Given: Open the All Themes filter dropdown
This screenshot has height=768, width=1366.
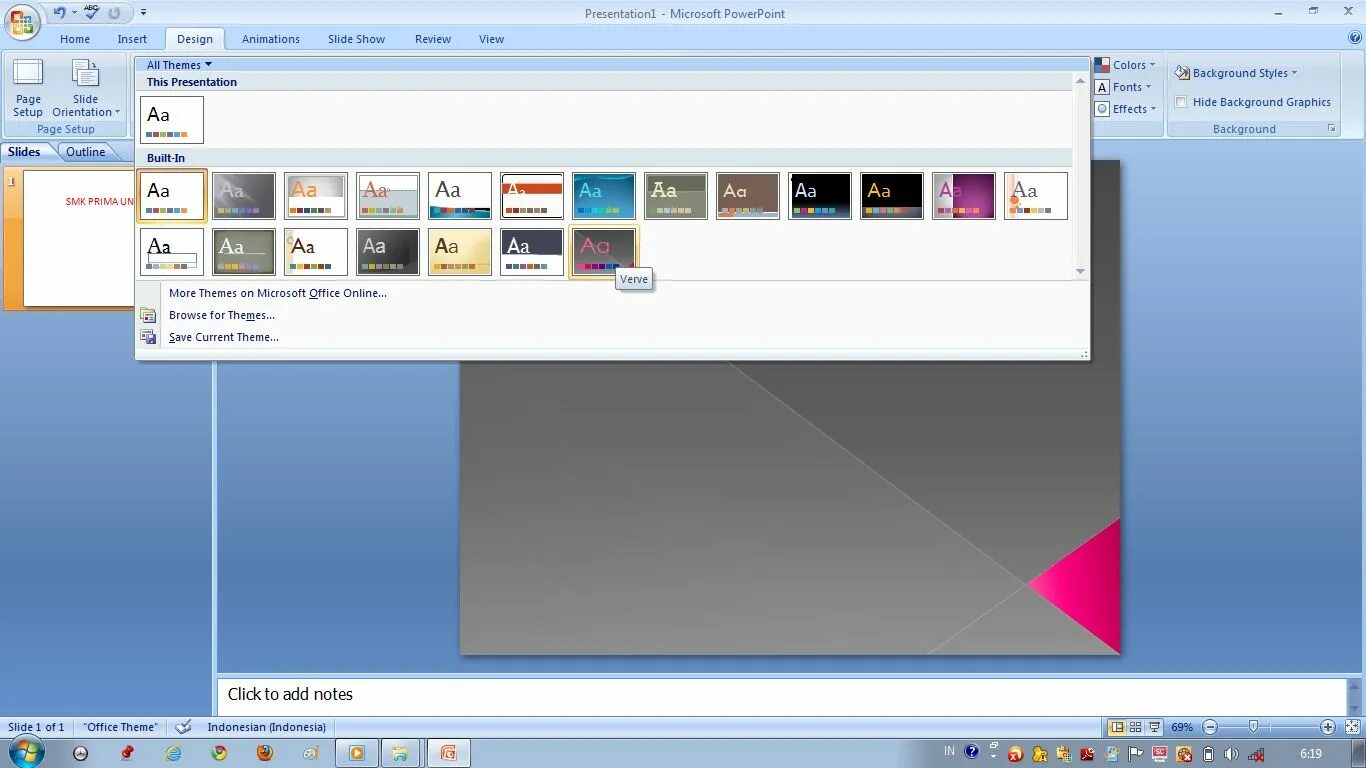Looking at the screenshot, I should point(179,65).
